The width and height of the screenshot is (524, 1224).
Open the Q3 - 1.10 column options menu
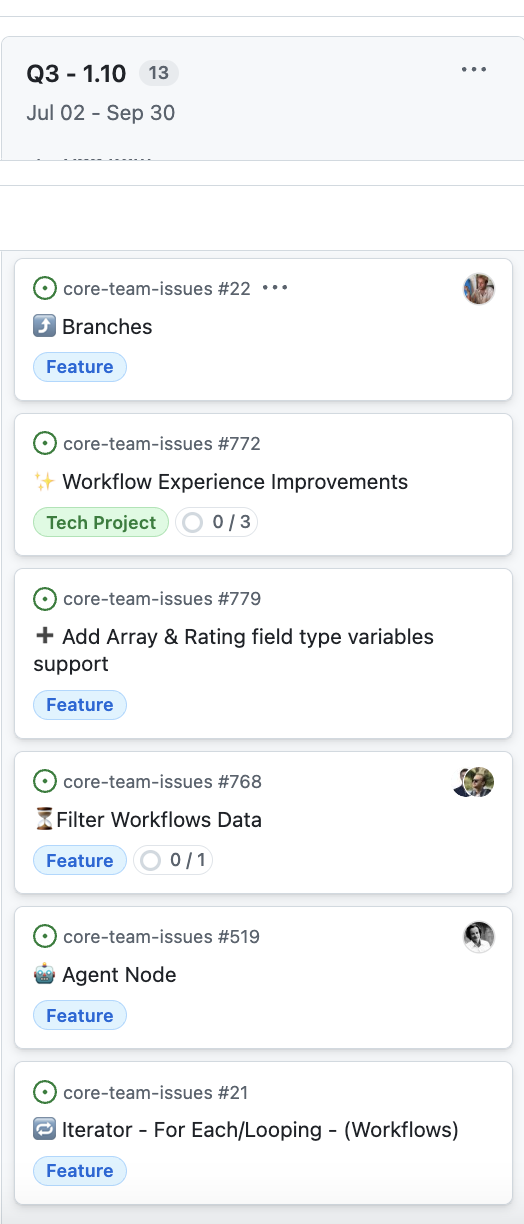(x=474, y=70)
